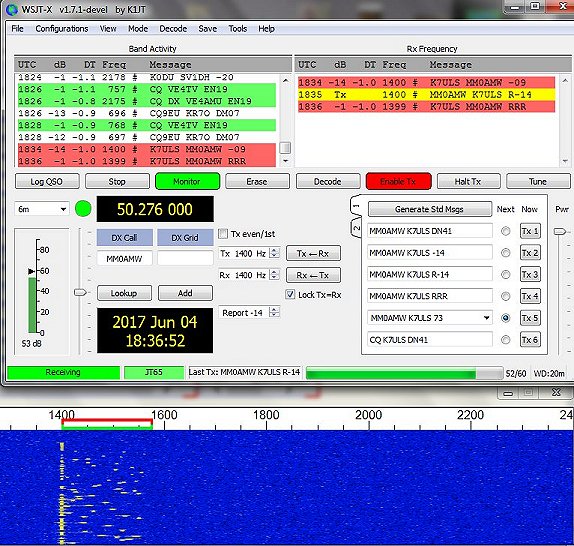
Task: Open the Decode menu
Action: click(173, 29)
